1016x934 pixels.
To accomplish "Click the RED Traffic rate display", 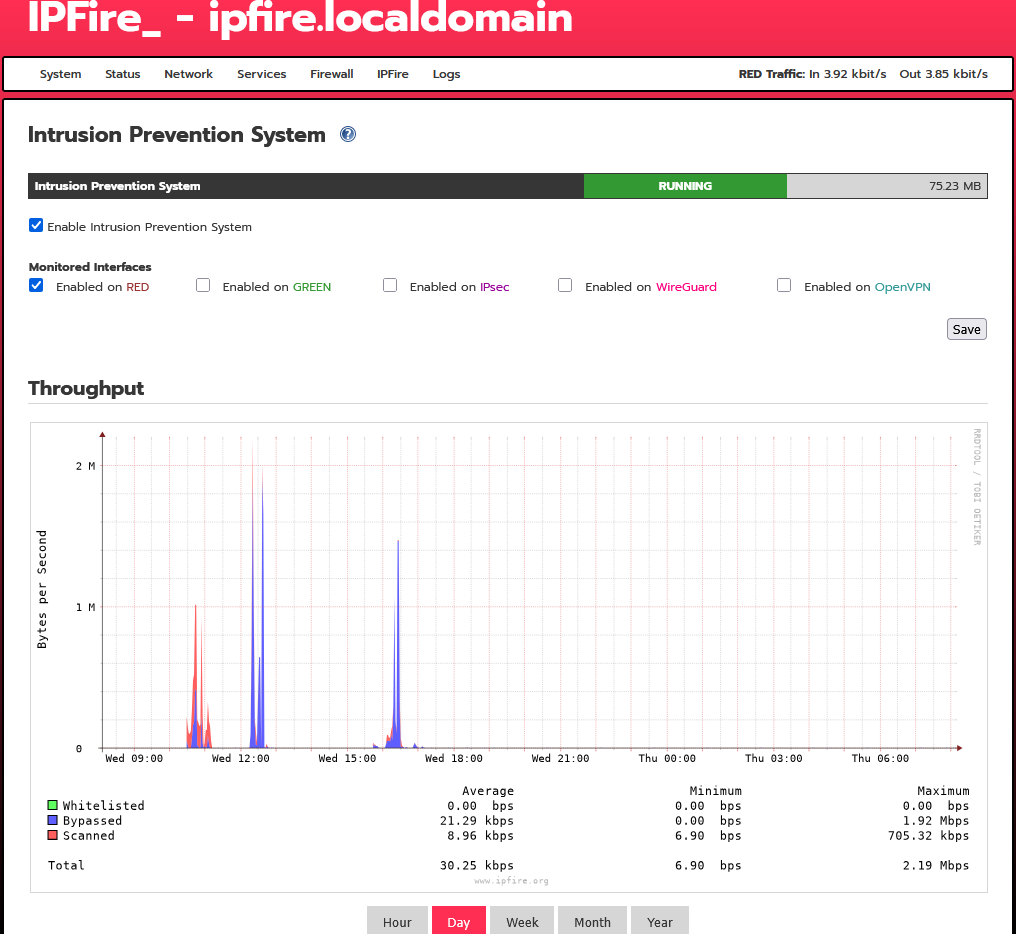I will coord(863,74).
